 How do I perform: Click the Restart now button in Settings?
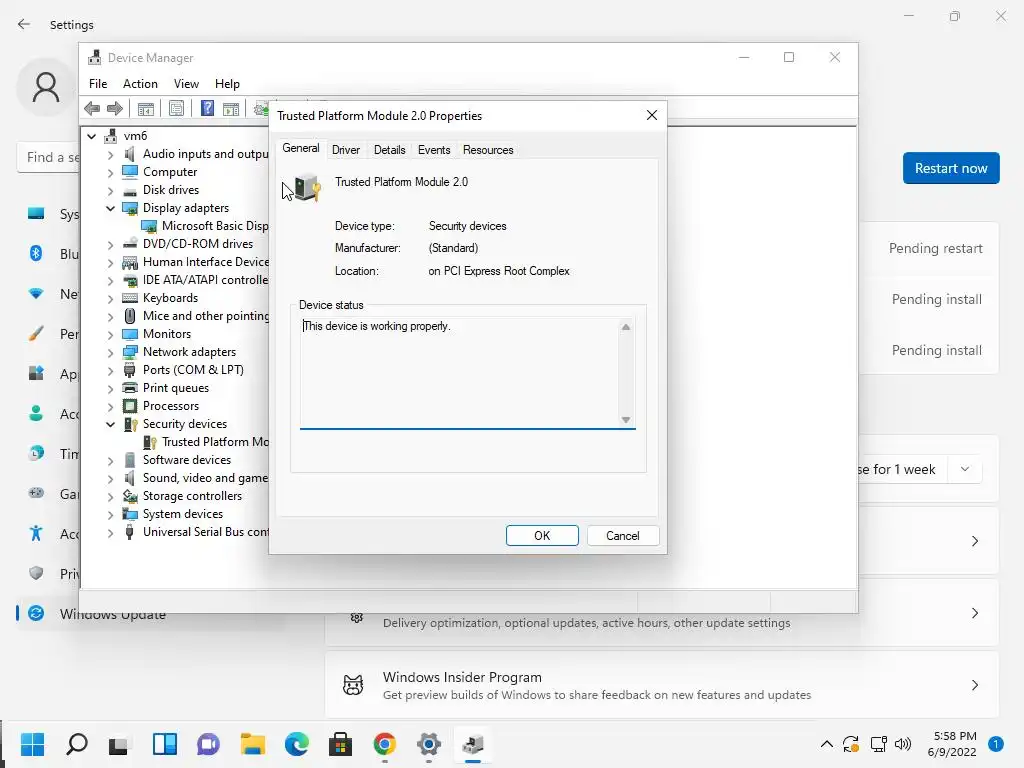coord(951,168)
